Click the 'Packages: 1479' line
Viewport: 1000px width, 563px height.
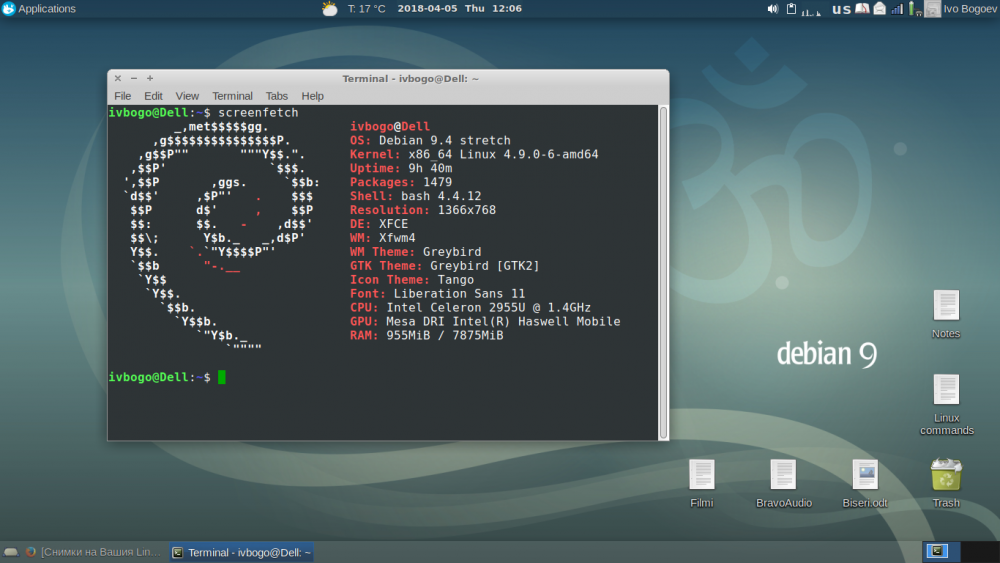[401, 182]
